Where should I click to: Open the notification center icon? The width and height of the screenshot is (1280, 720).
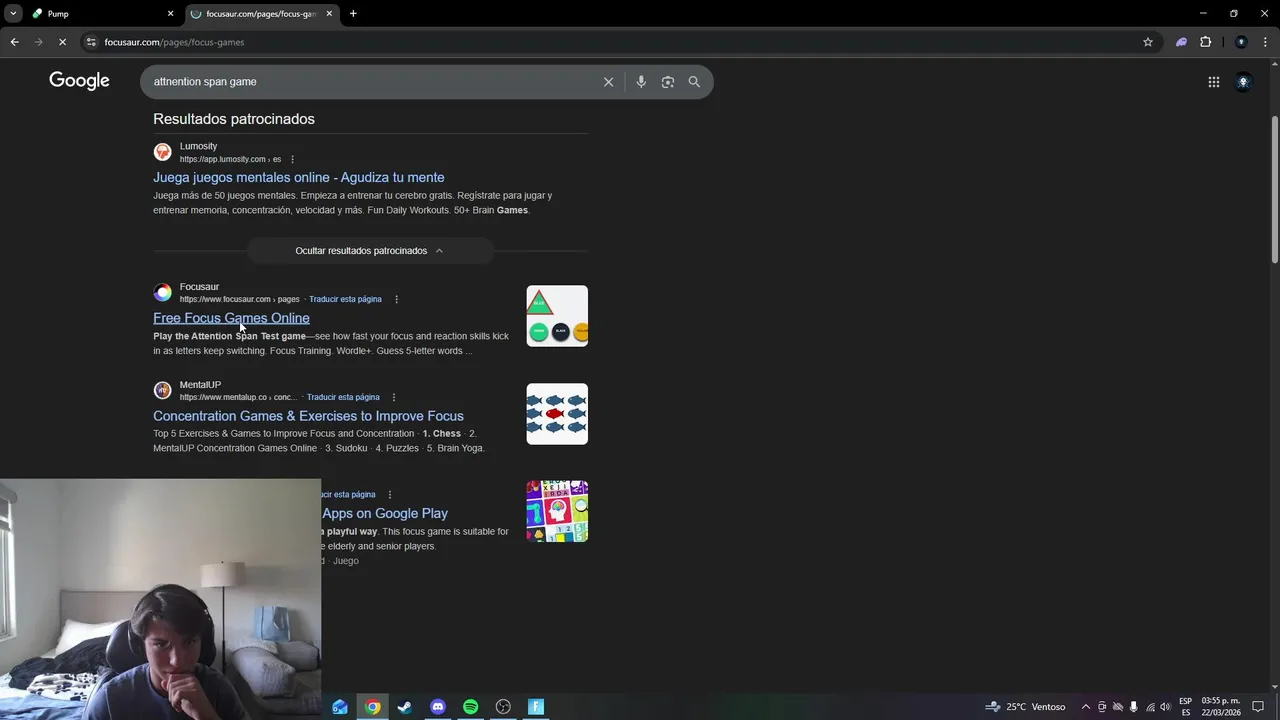(x=1259, y=707)
